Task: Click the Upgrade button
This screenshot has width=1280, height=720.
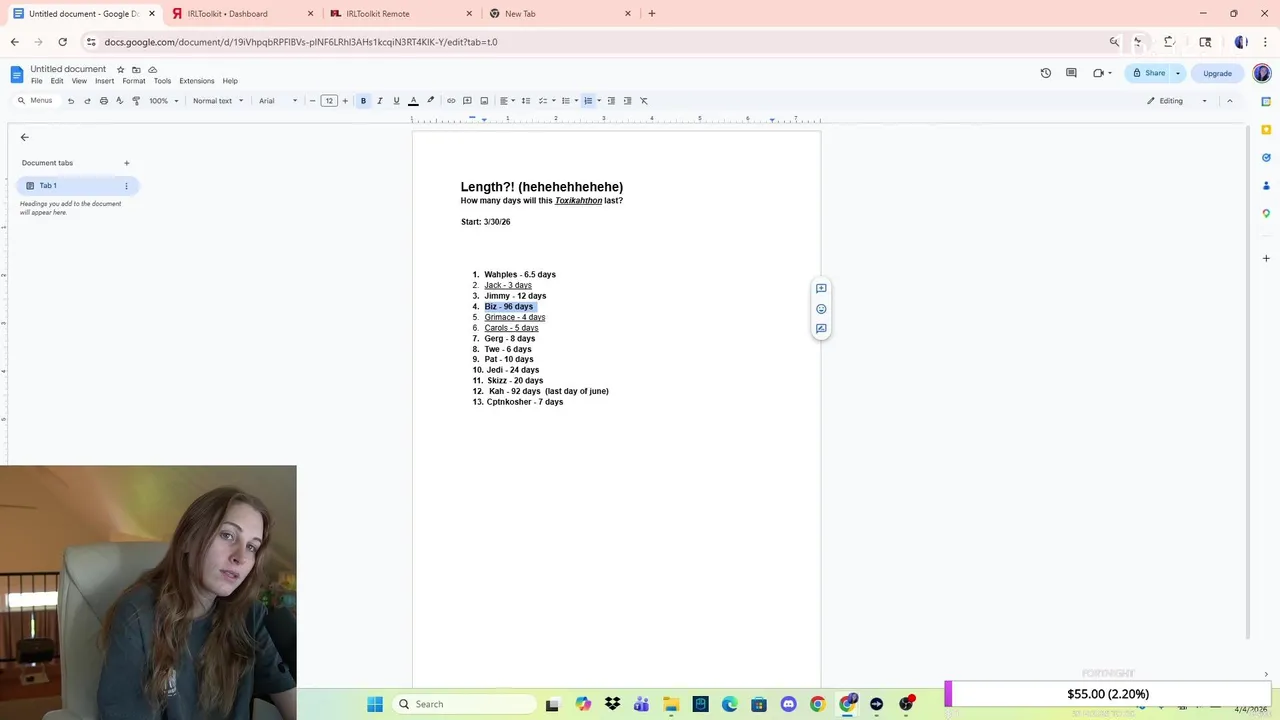Action: tap(1217, 73)
